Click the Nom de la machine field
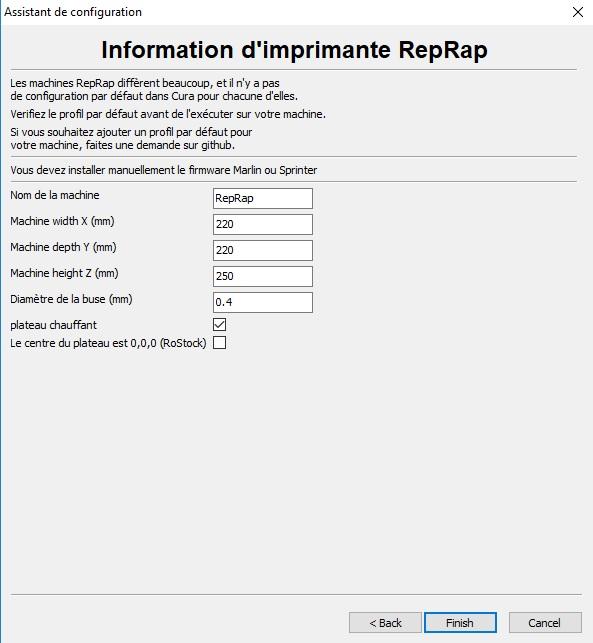The height and width of the screenshot is (643, 593). 263,198
